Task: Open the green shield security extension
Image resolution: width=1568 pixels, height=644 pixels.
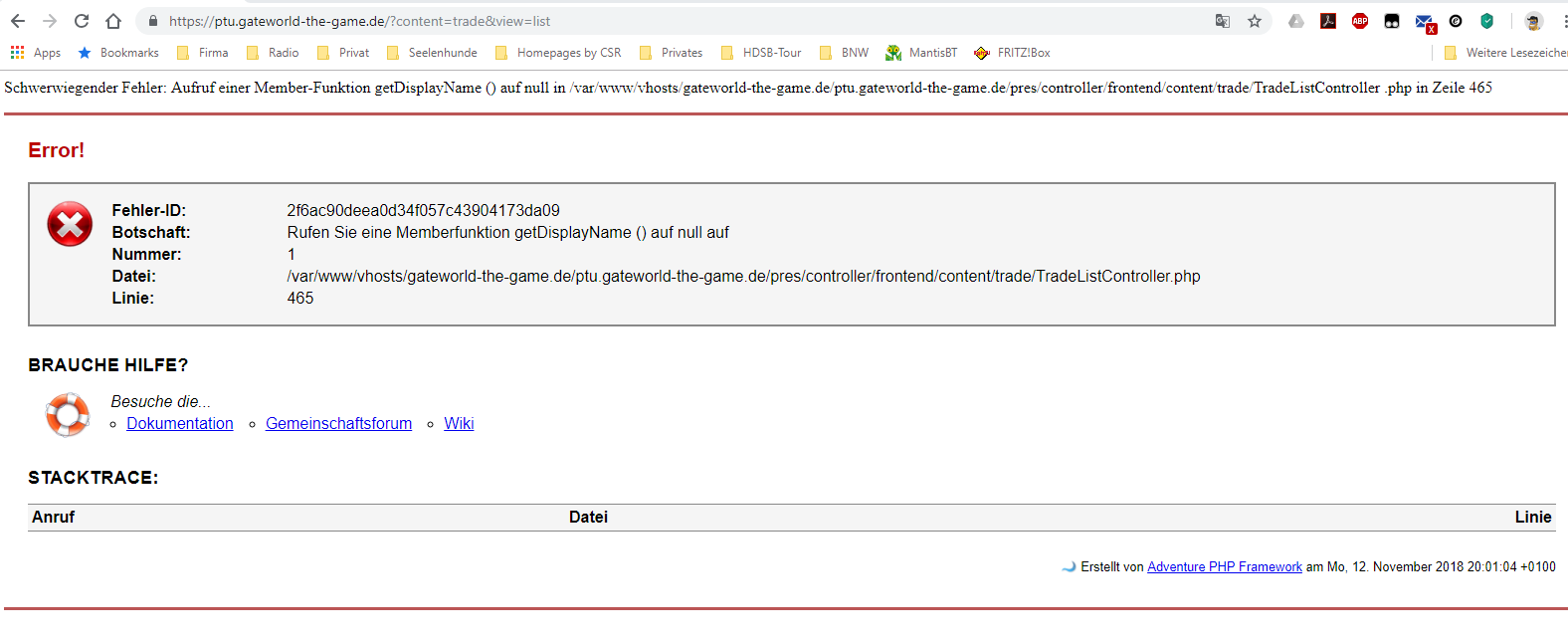Action: [x=1487, y=21]
